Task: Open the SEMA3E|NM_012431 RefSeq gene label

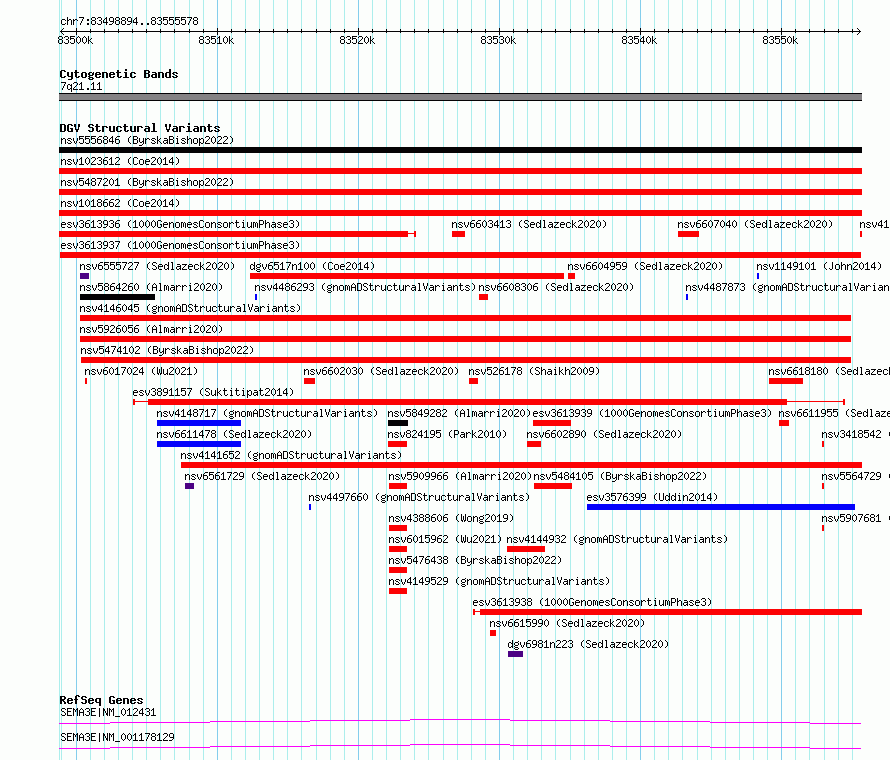Action: click(x=108, y=712)
